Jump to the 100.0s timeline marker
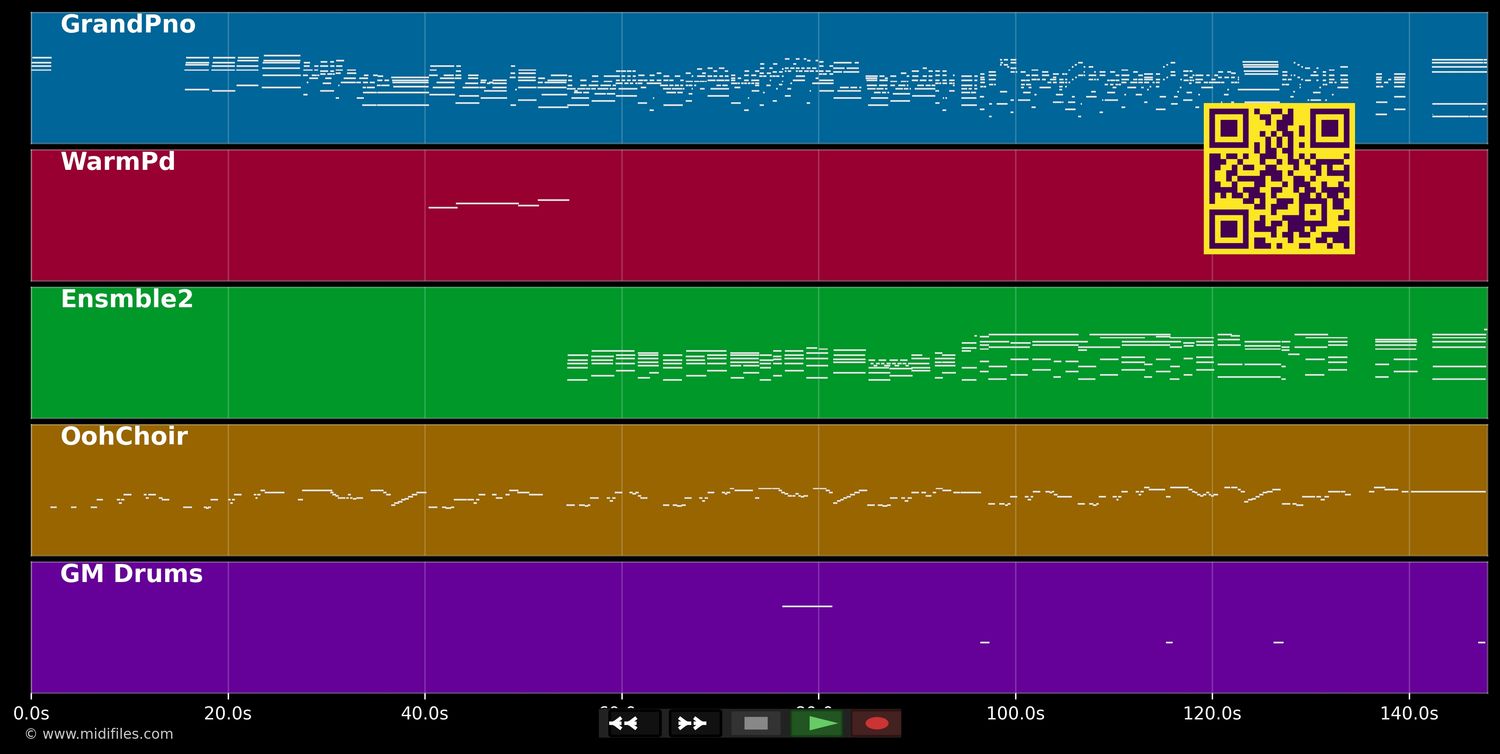 pyautogui.click(x=1015, y=714)
